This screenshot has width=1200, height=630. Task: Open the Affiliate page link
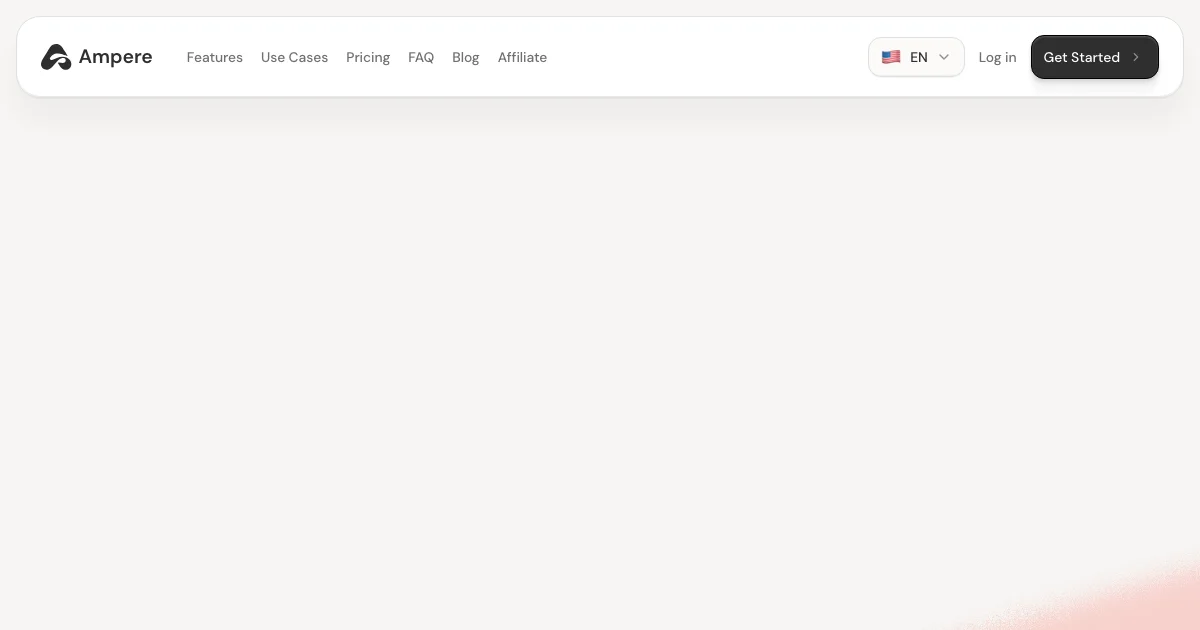click(522, 57)
